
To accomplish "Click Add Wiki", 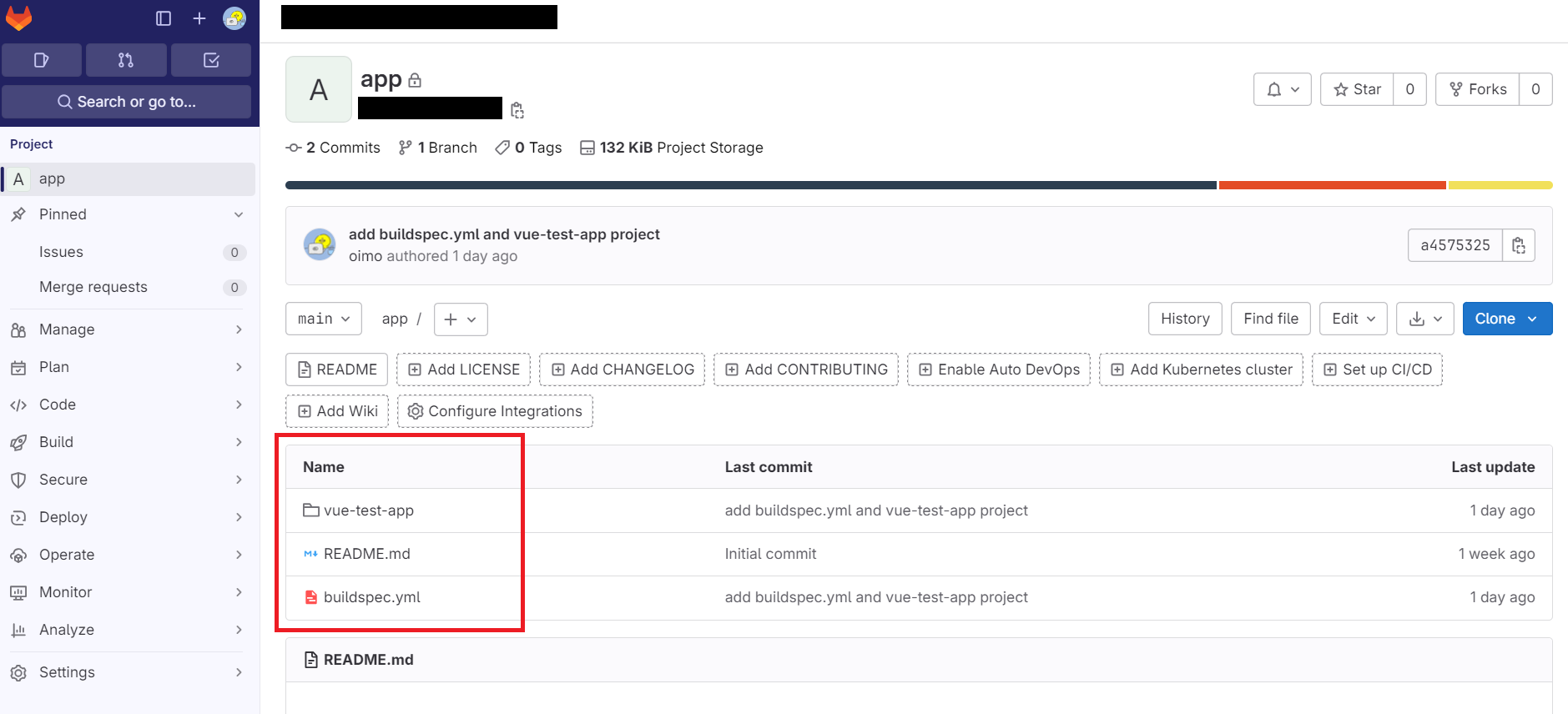I will click(x=337, y=411).
